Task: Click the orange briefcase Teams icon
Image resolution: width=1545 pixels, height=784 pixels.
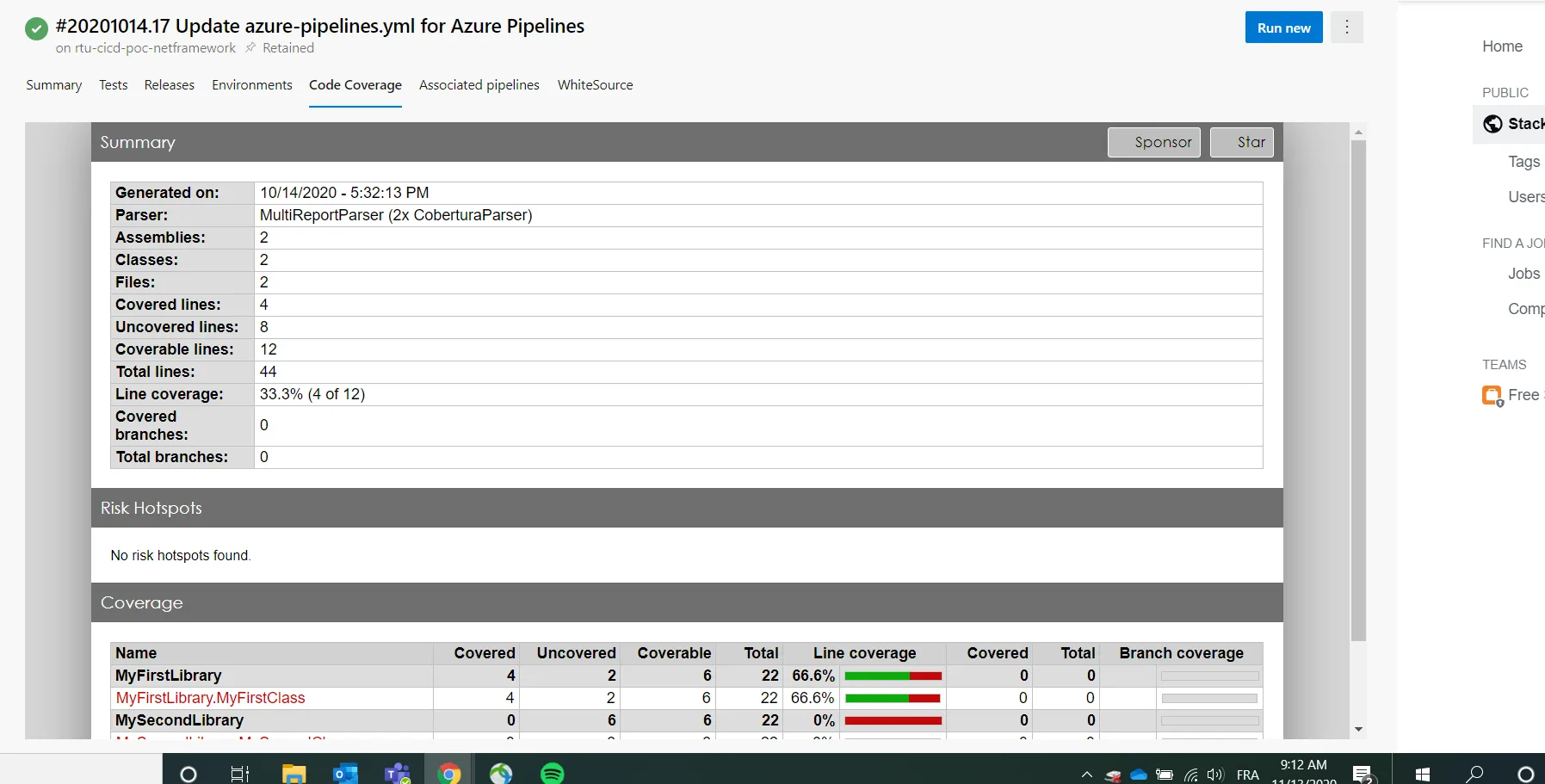Action: point(1492,396)
